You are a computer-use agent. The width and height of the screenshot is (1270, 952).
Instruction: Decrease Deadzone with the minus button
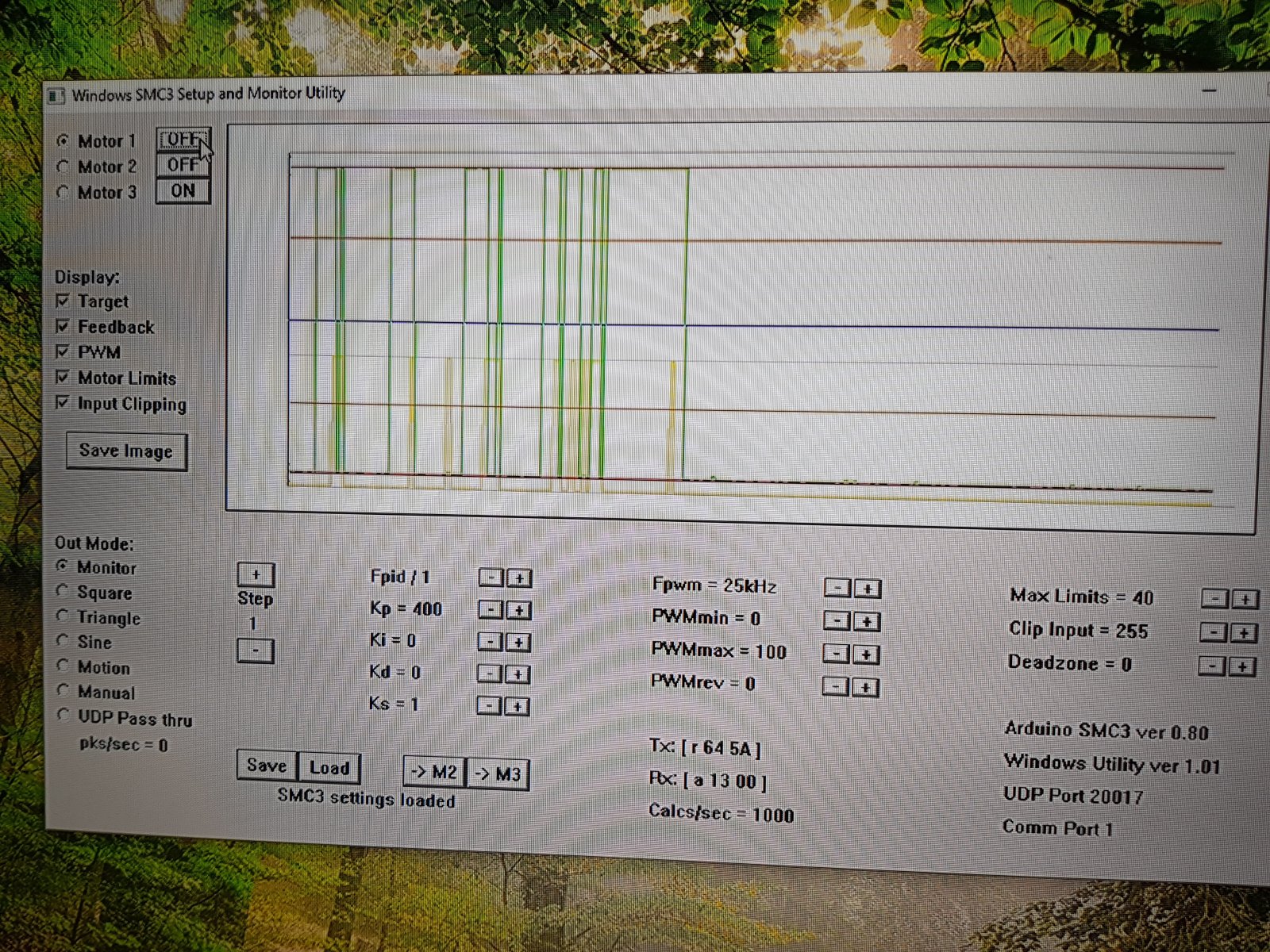pos(1211,666)
